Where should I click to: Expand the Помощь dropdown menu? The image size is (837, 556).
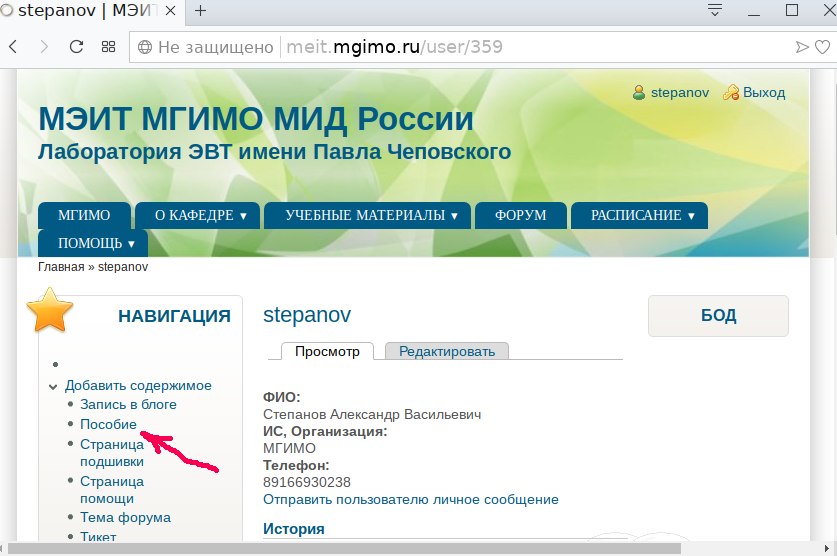point(93,243)
